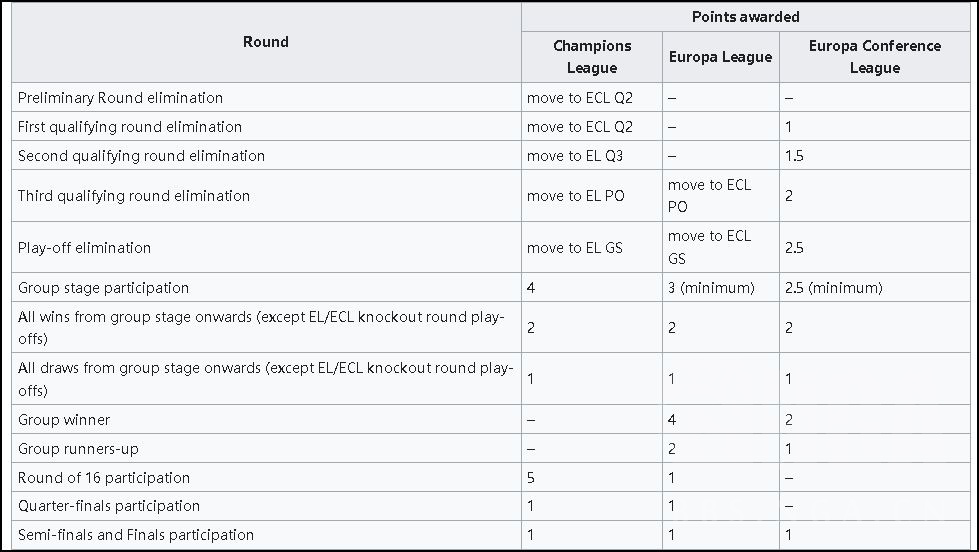Click Second qualifying round elimination label
The height and width of the screenshot is (552, 979).
(x=141, y=156)
